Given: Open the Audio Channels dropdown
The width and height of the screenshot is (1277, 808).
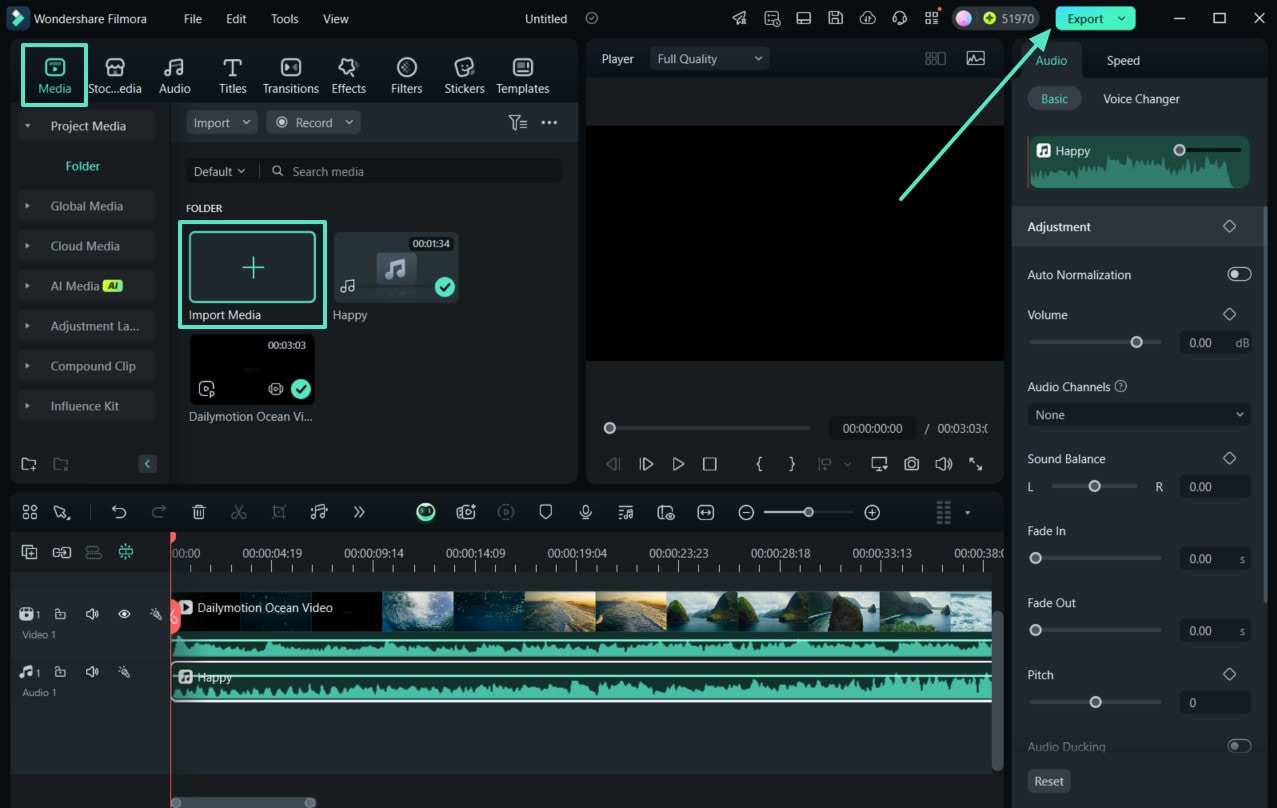Looking at the screenshot, I should coord(1139,415).
